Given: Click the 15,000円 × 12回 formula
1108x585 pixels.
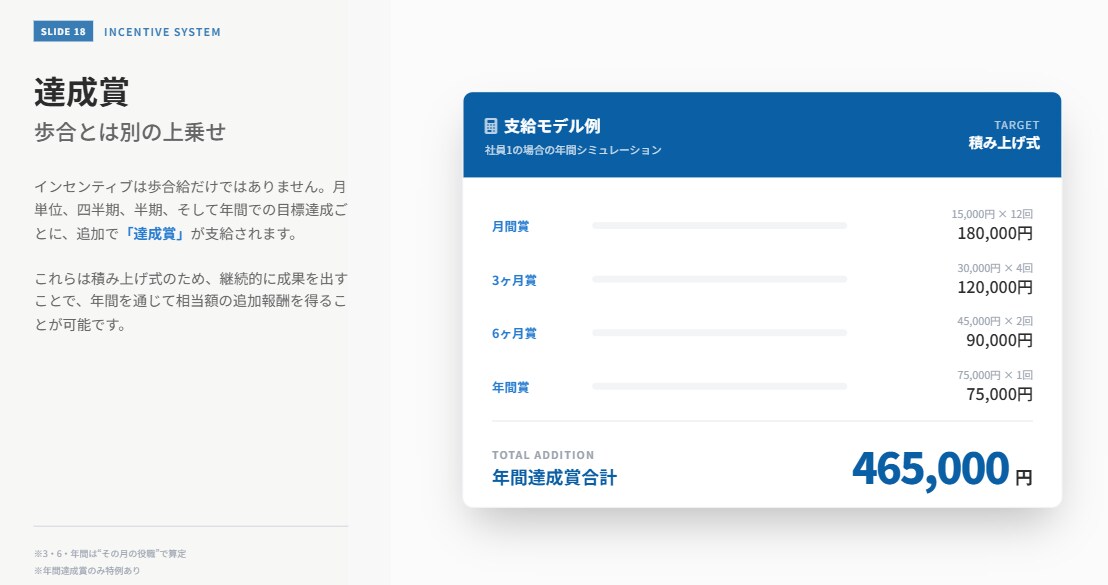Looking at the screenshot, I should tap(992, 214).
